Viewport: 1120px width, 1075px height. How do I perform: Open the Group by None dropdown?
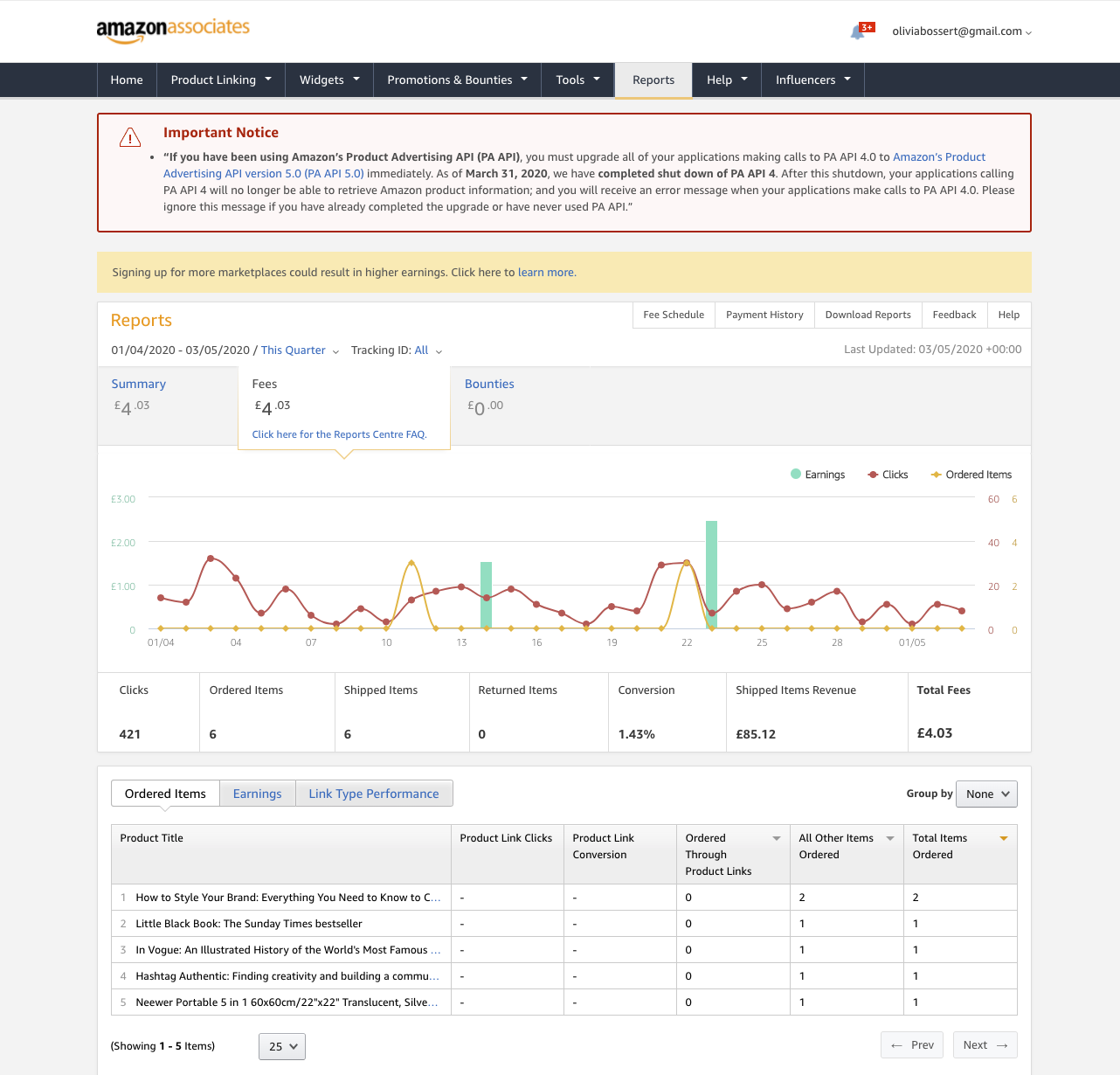[986, 794]
